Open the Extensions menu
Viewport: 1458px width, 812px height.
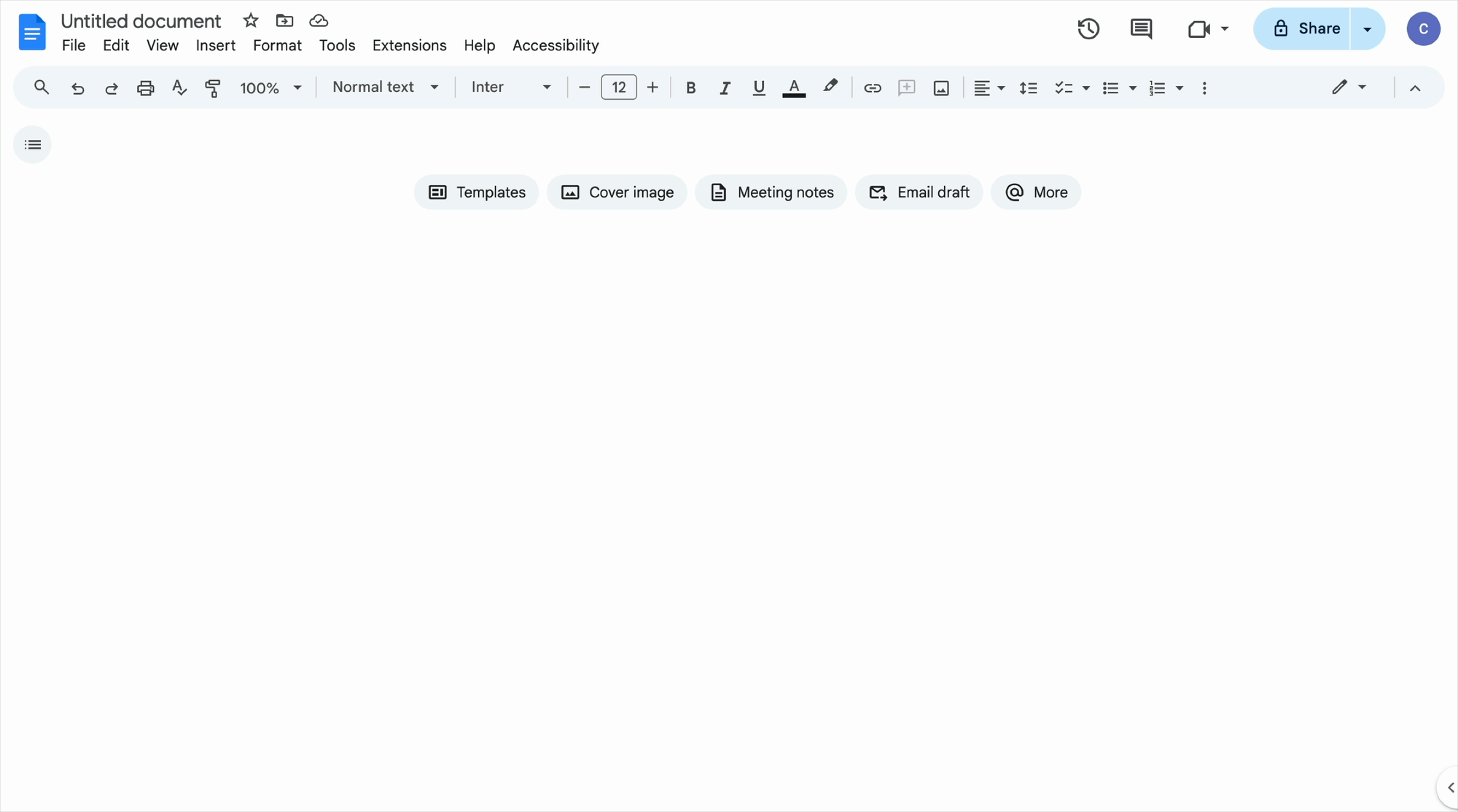(409, 45)
